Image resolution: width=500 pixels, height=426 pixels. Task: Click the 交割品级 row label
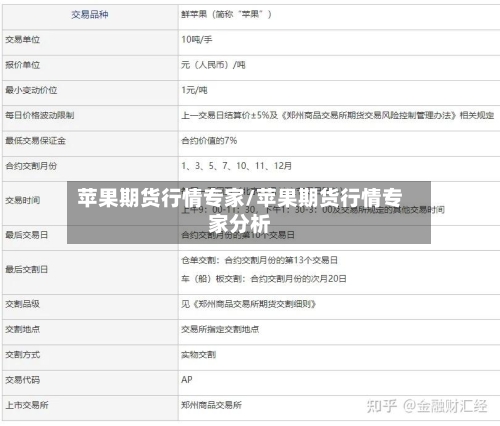23,304
